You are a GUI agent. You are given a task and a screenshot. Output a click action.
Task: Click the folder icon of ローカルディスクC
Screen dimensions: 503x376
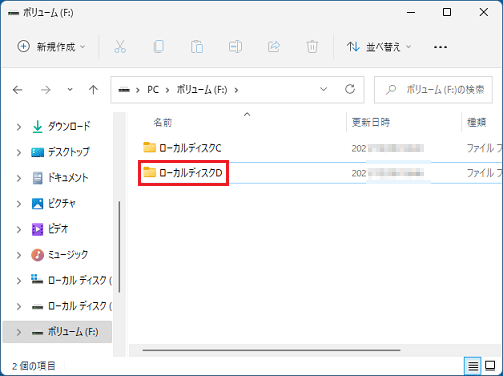pyautogui.click(x=149, y=147)
